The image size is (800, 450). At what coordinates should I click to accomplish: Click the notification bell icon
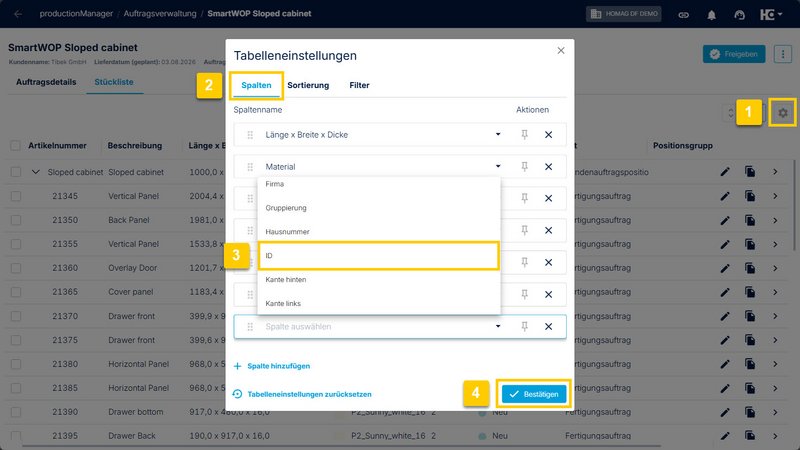click(711, 14)
